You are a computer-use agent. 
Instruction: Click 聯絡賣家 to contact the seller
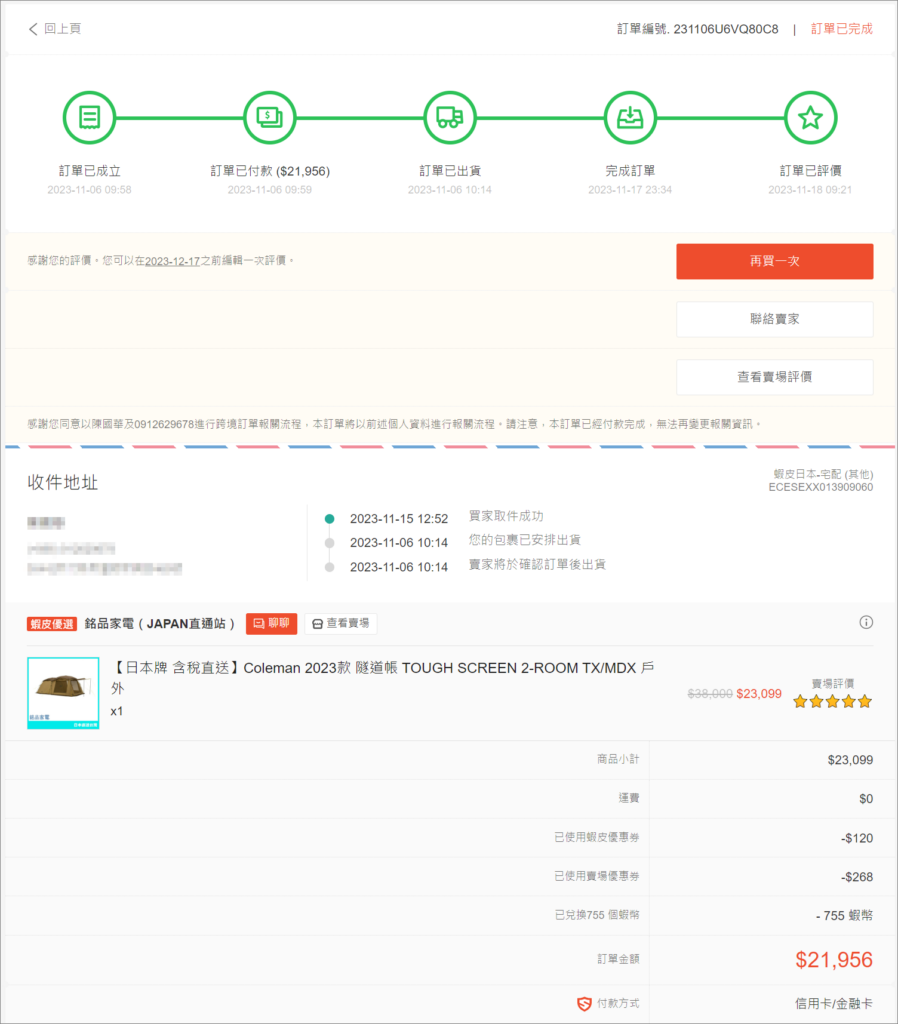(x=774, y=319)
